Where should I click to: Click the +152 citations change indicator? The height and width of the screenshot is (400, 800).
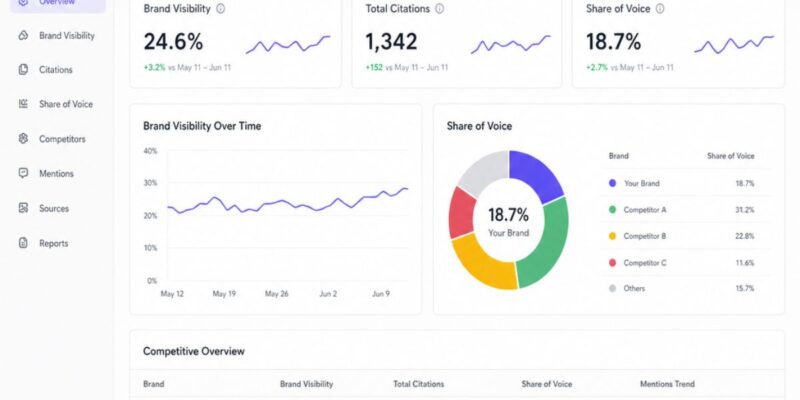[x=374, y=67]
